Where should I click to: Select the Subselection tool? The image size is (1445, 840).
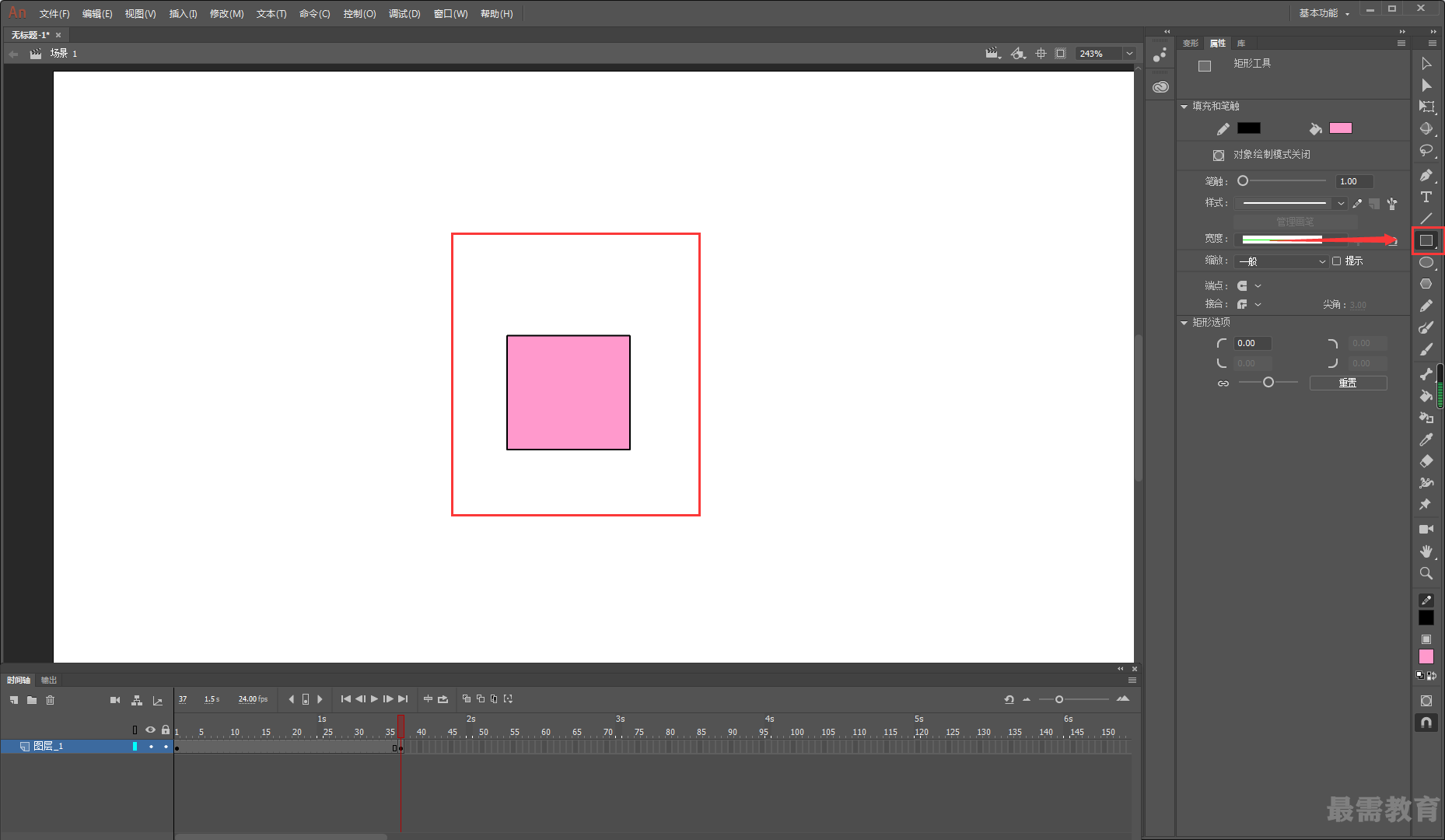pos(1426,85)
